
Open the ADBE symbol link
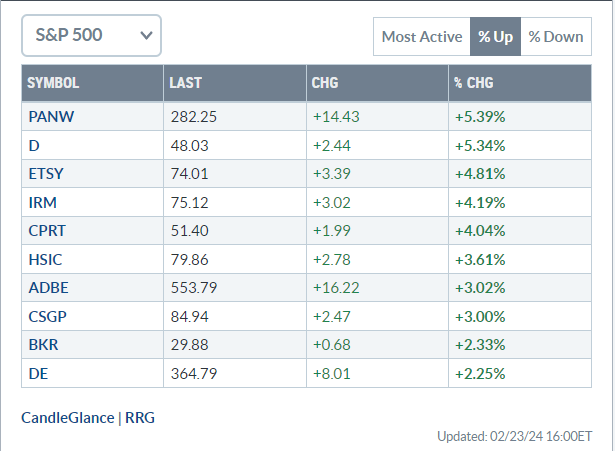[48, 288]
